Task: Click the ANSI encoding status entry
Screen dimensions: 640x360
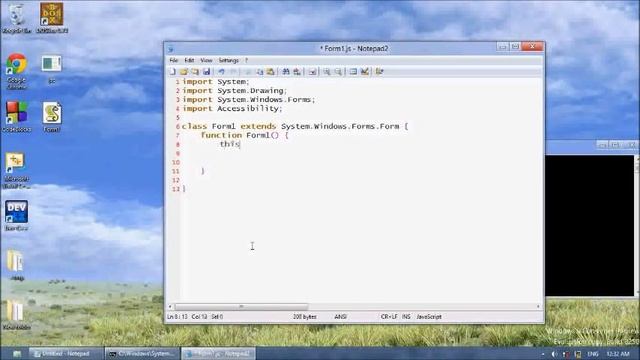Action: click(340, 317)
